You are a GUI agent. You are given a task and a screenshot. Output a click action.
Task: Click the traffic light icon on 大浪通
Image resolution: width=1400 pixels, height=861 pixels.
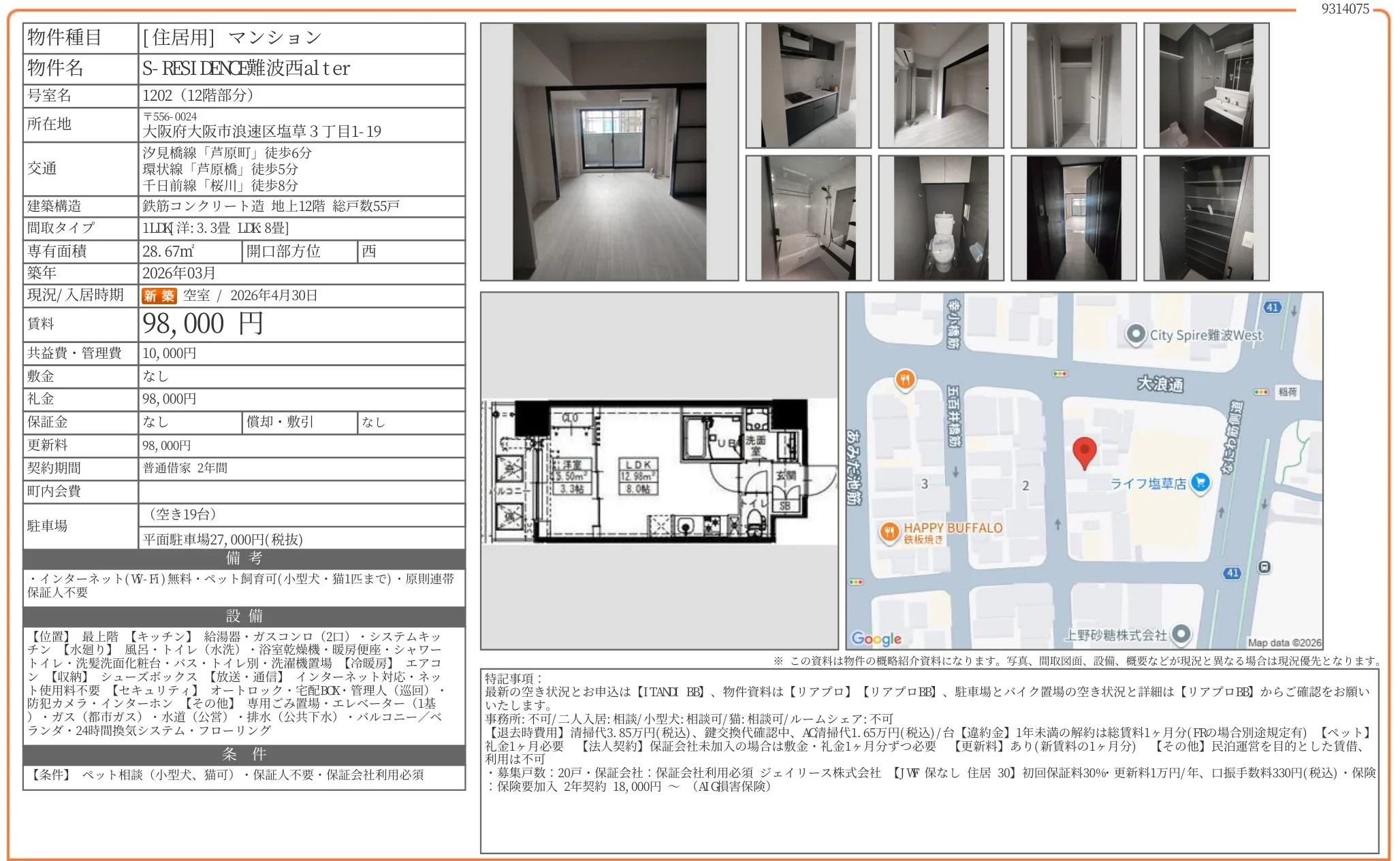(x=1061, y=373)
